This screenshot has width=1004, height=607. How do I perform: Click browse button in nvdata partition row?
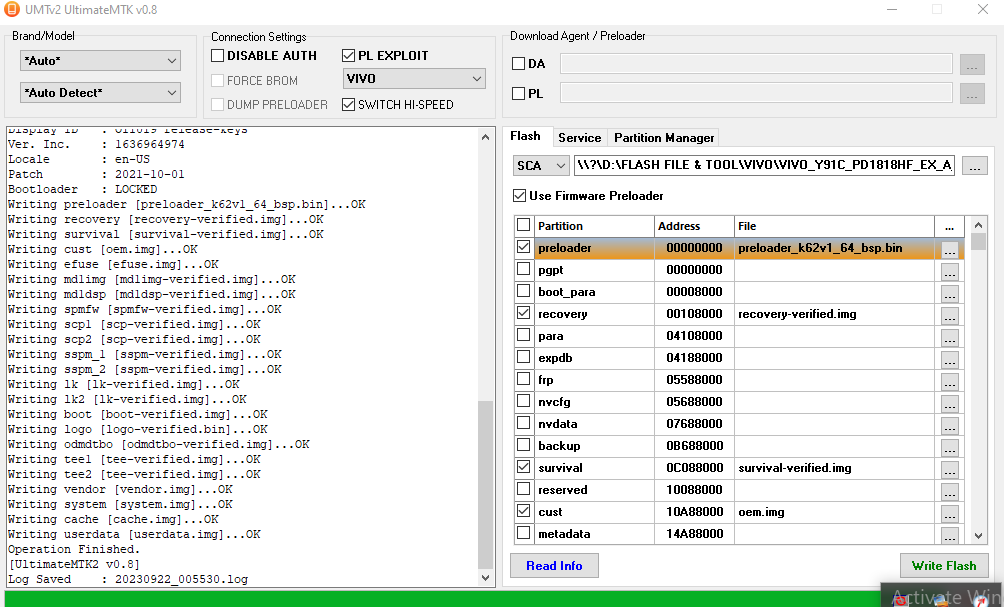pos(949,425)
